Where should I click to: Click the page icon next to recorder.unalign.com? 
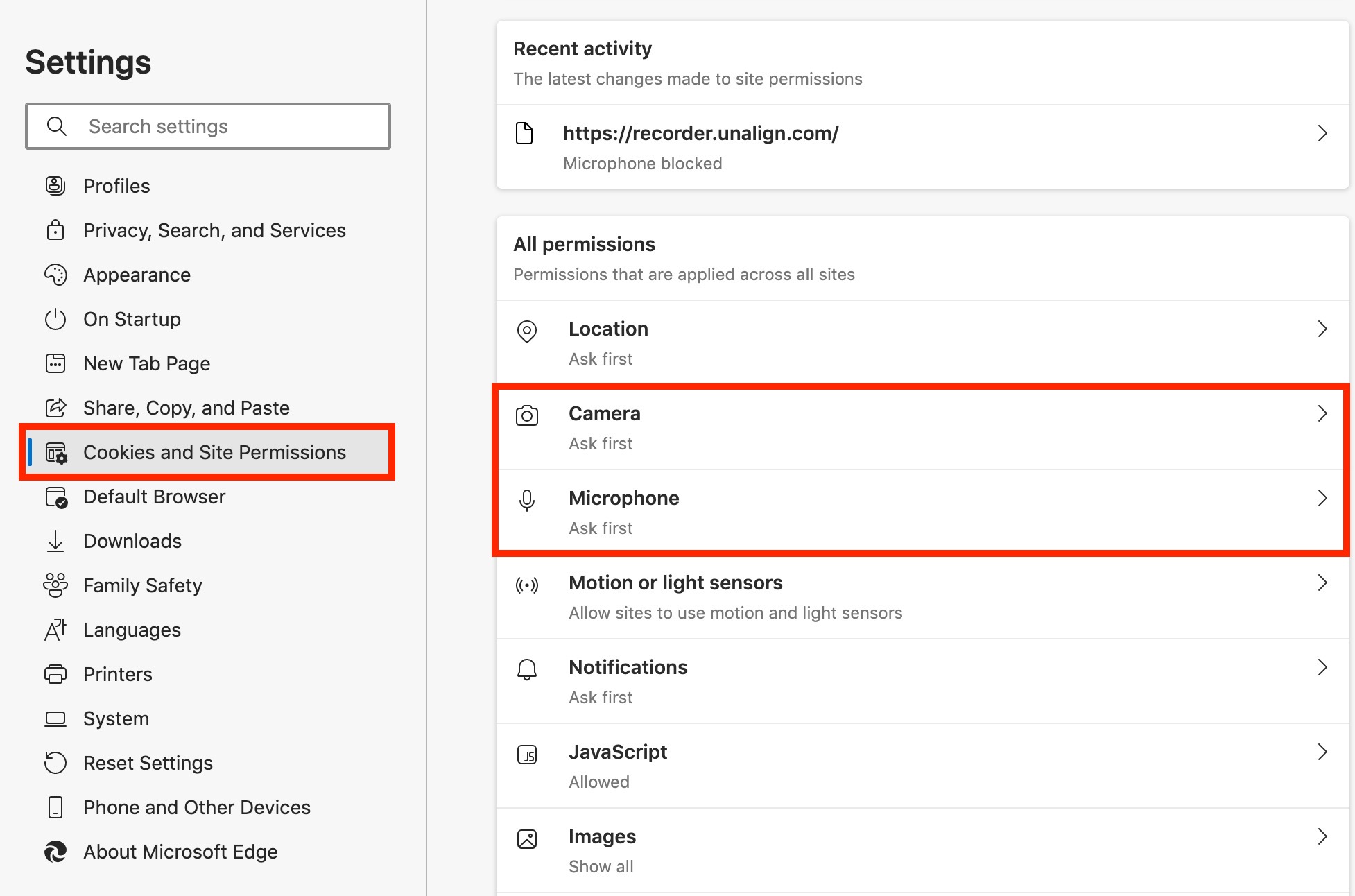[x=525, y=133]
